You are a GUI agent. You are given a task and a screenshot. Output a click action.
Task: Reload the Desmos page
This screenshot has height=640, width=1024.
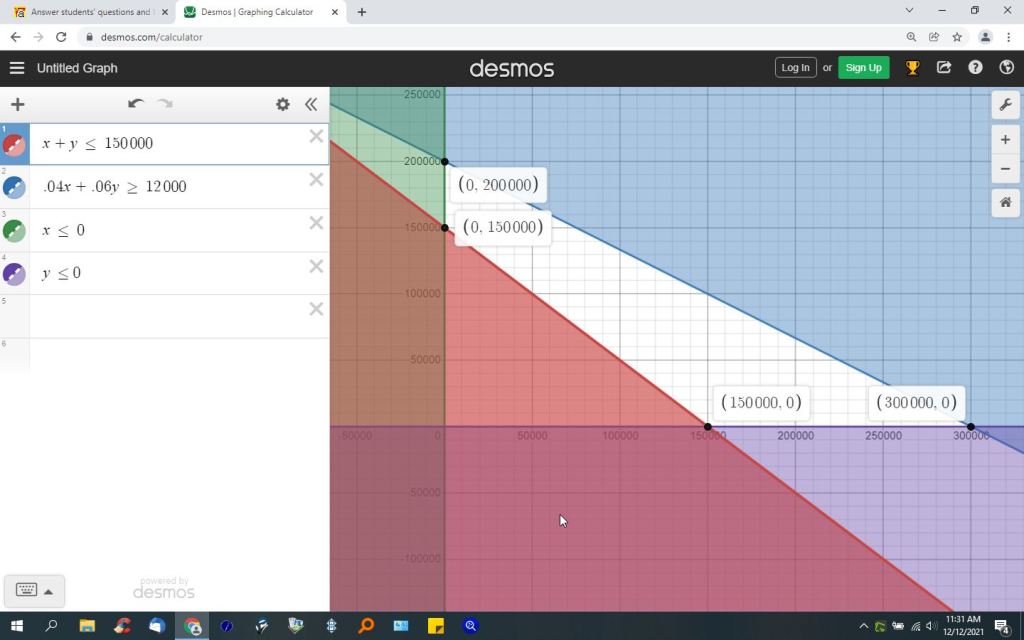click(x=61, y=37)
